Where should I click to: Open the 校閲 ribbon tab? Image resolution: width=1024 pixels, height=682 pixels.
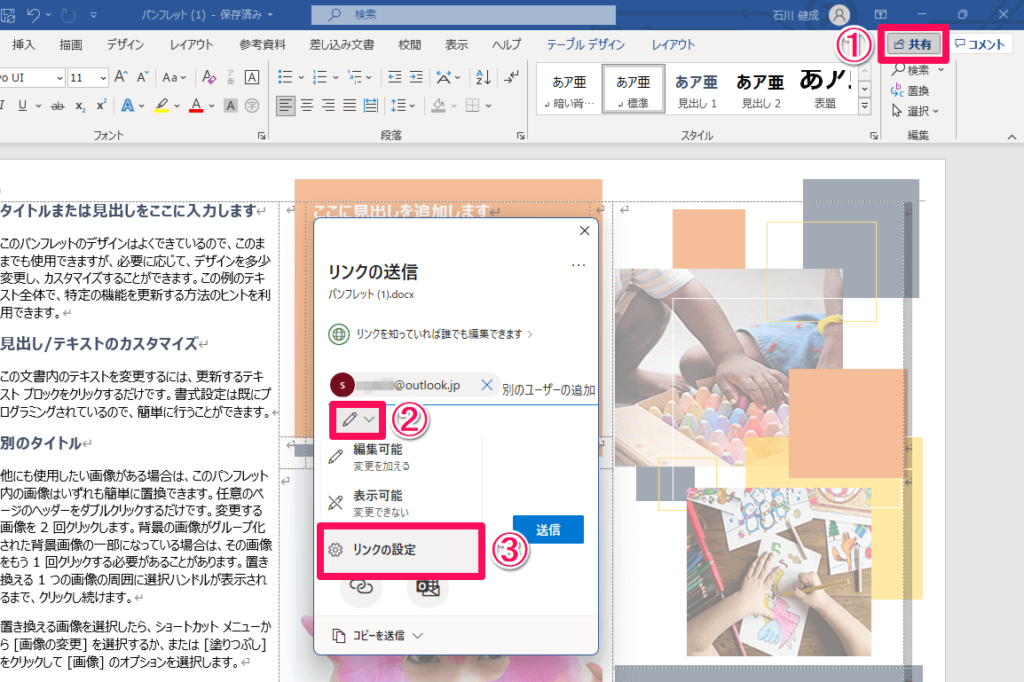[x=409, y=44]
